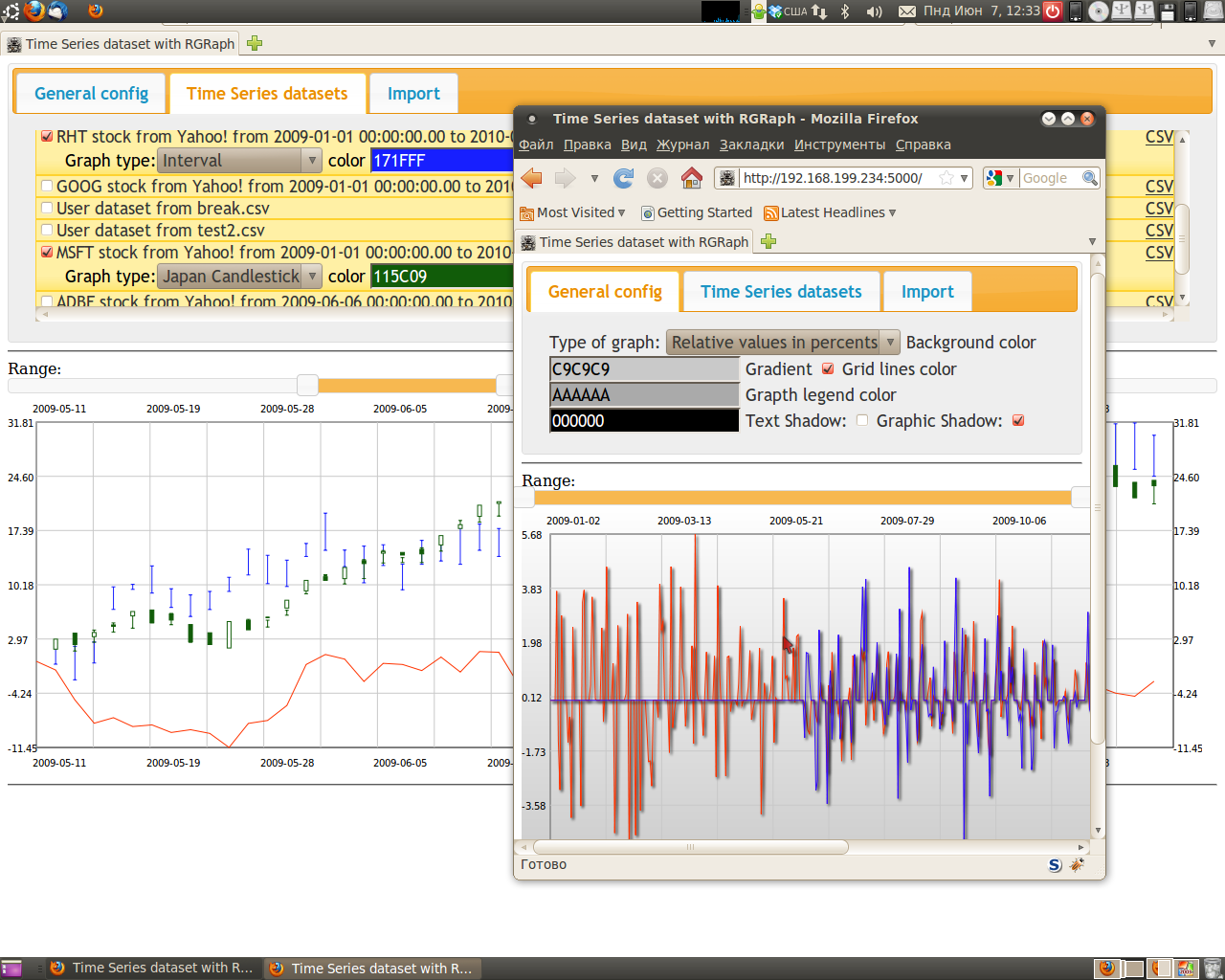Click the Home icon in Firefox toolbar
The width and height of the screenshot is (1225, 980).
[x=691, y=178]
